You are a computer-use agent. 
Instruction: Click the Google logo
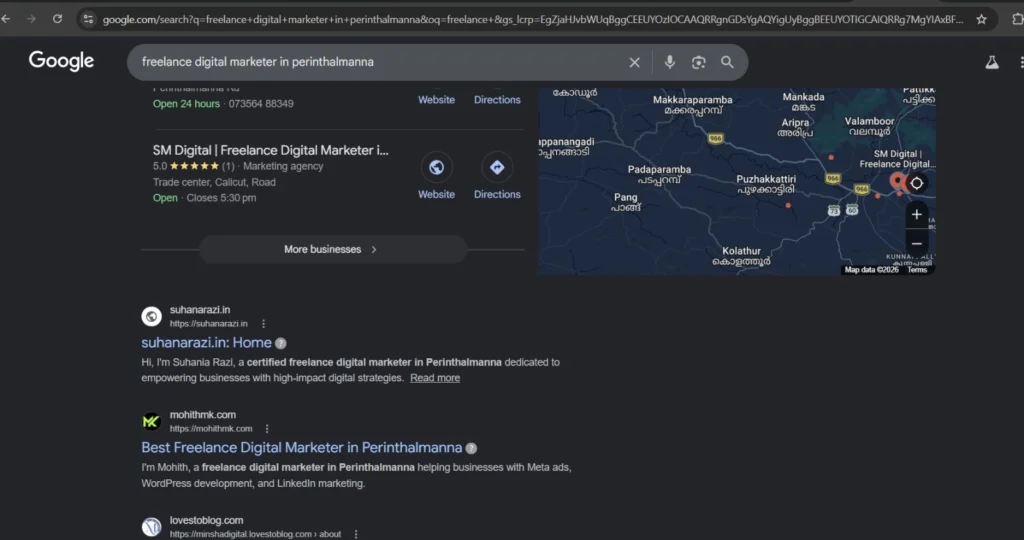(61, 61)
